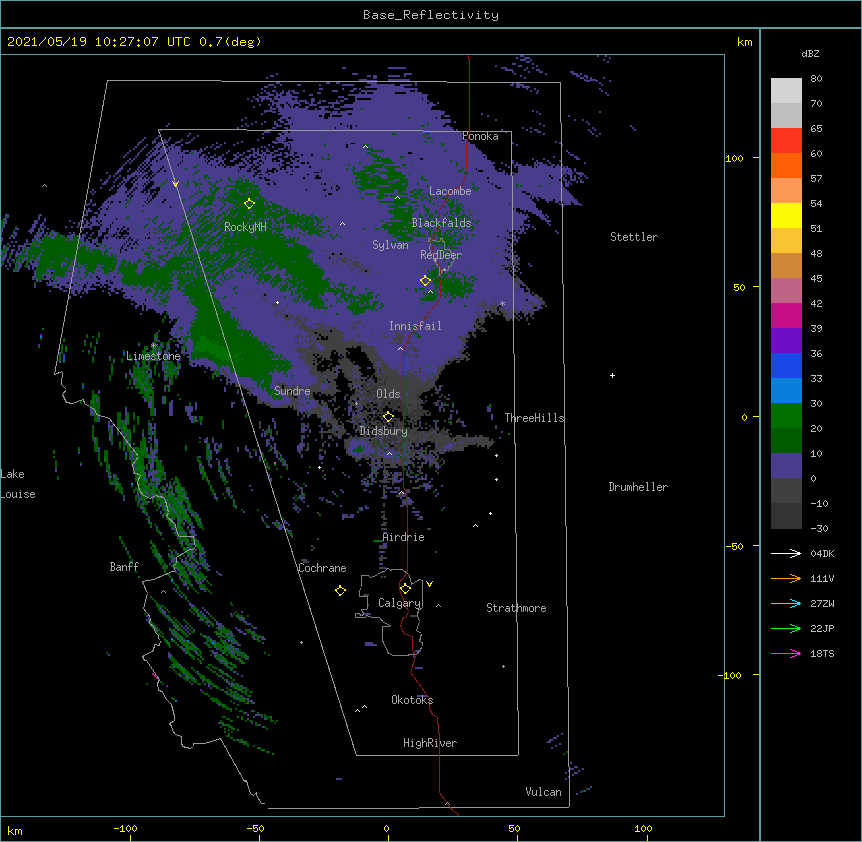862x842 pixels.
Task: Click the yellow 51-54 dBZ color swatch
Action: (786, 215)
